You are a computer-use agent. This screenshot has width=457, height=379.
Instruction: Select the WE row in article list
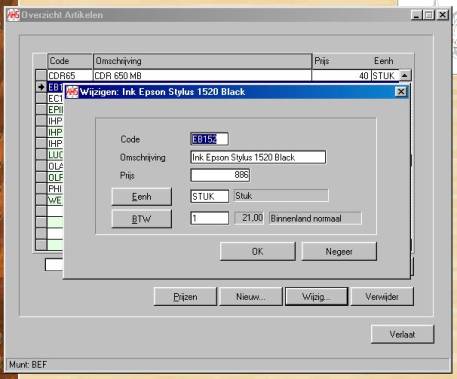[x=55, y=200]
